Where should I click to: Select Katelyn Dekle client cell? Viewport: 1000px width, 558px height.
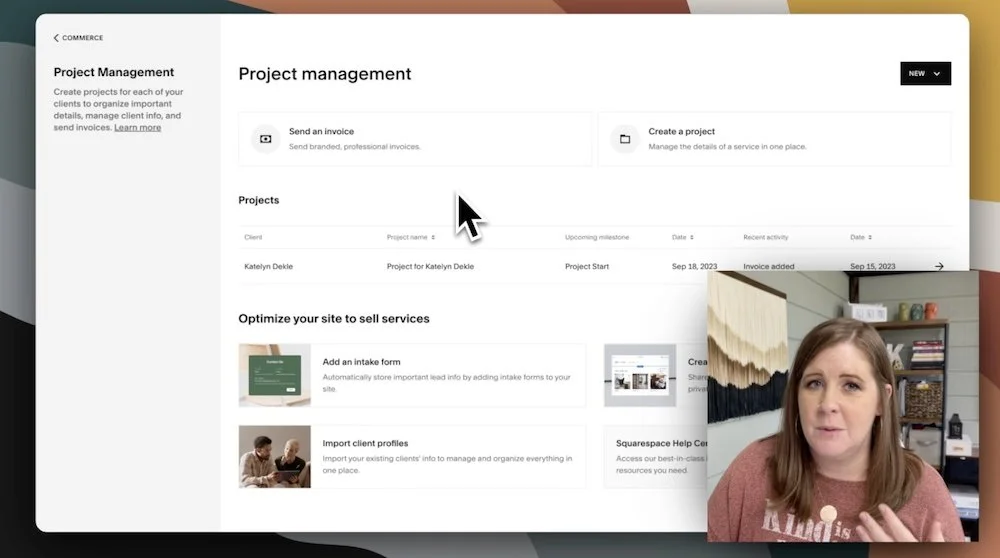[268, 267]
